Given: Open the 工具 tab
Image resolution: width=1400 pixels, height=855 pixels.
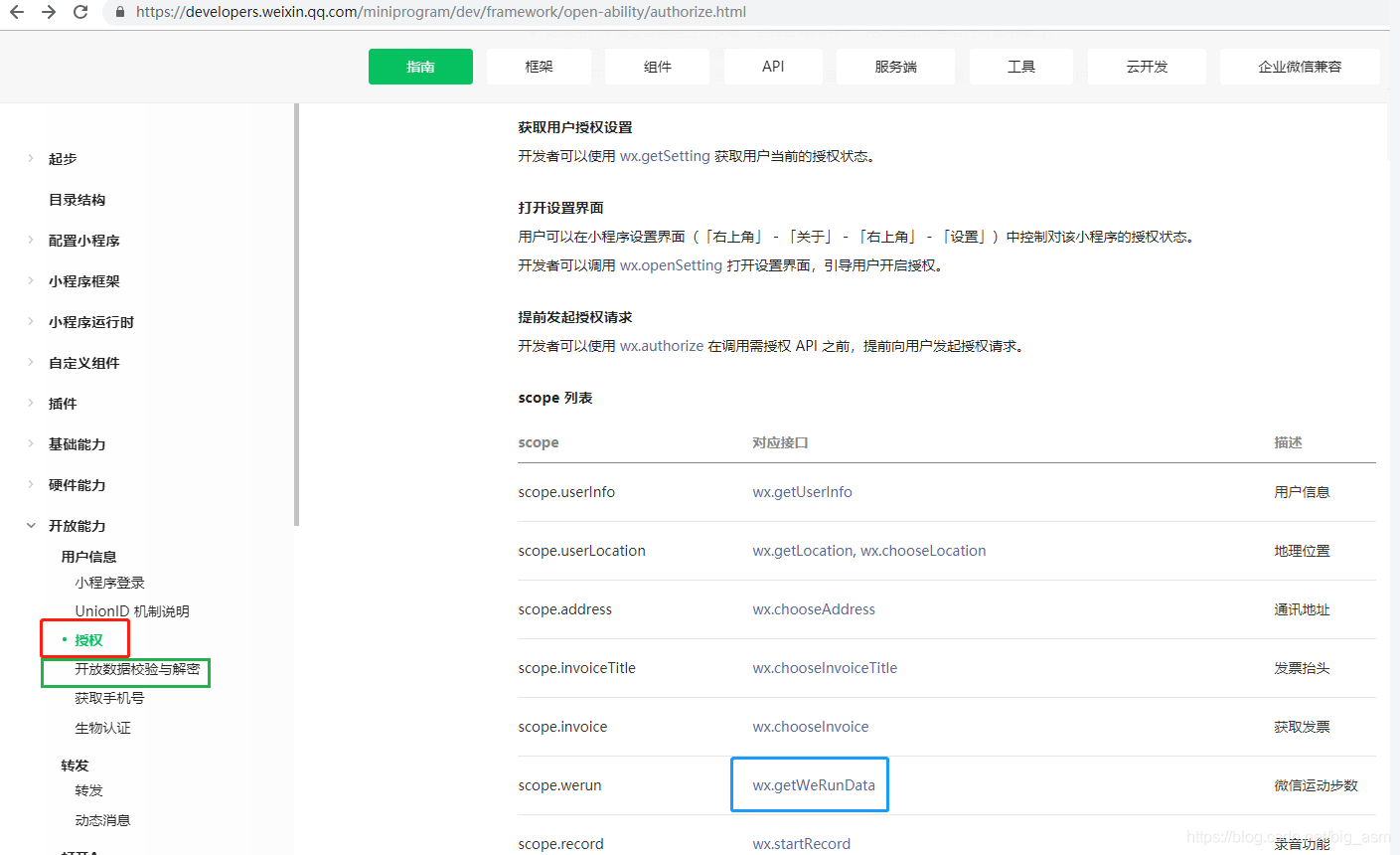Looking at the screenshot, I should (1020, 67).
